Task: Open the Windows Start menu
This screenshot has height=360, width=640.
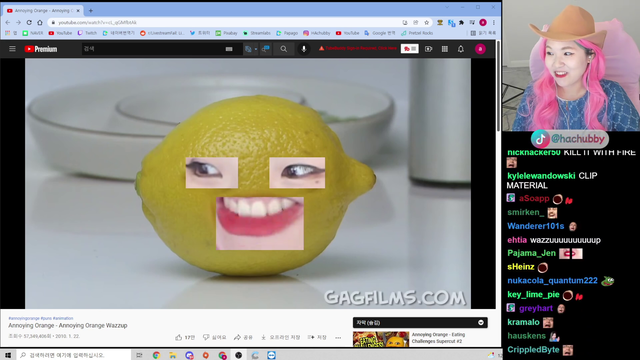Action: 8,355
